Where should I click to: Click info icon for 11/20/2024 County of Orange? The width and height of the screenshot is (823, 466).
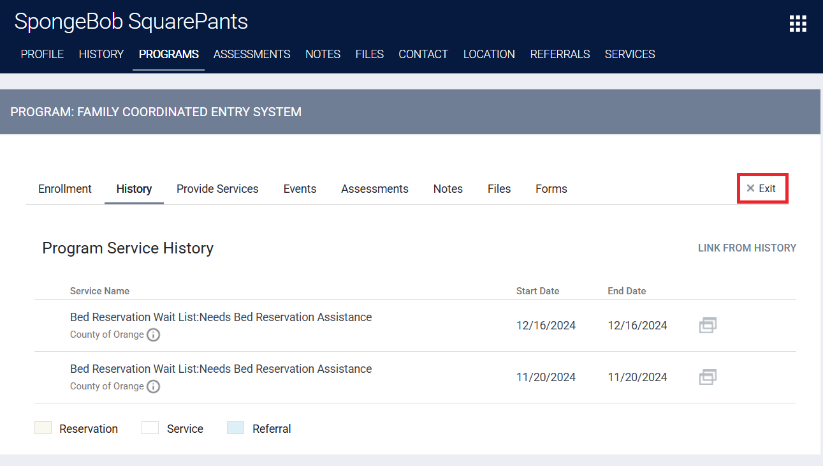coord(153,387)
